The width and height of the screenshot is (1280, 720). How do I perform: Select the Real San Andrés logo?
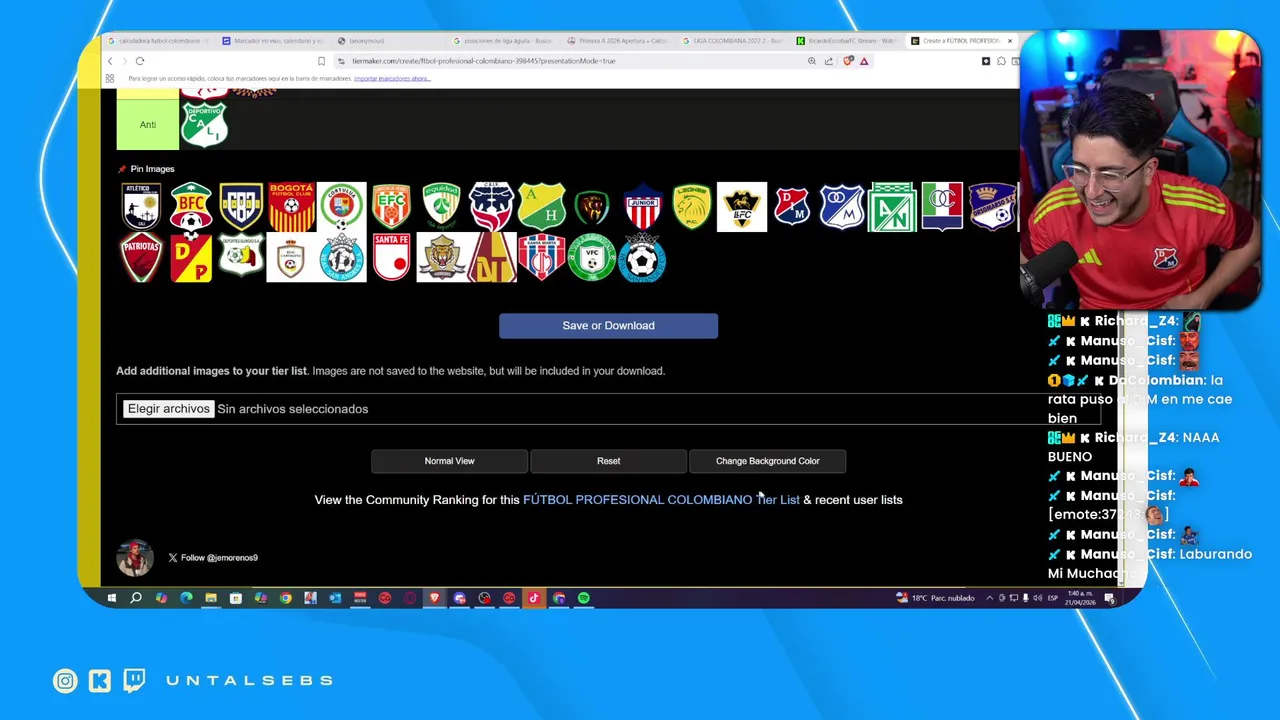pos(341,257)
